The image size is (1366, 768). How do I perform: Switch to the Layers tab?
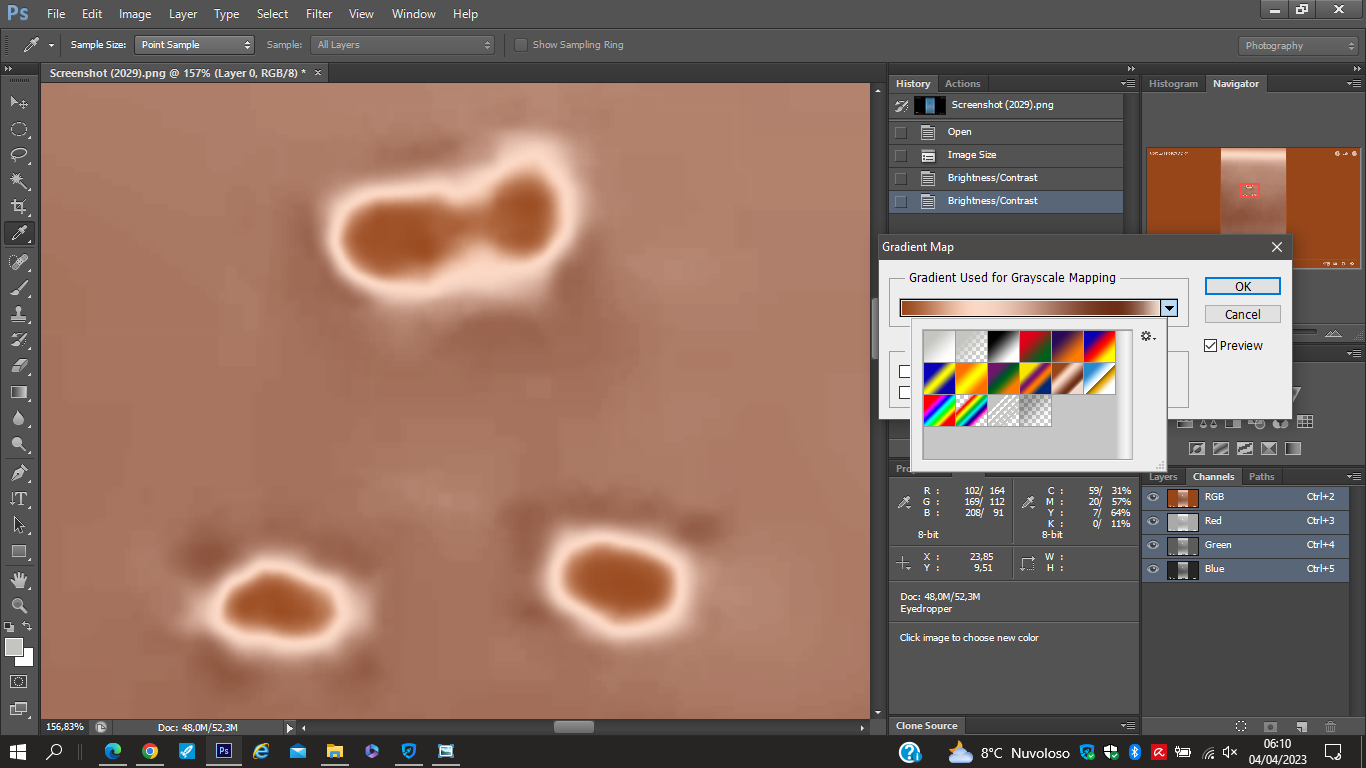tap(1163, 477)
